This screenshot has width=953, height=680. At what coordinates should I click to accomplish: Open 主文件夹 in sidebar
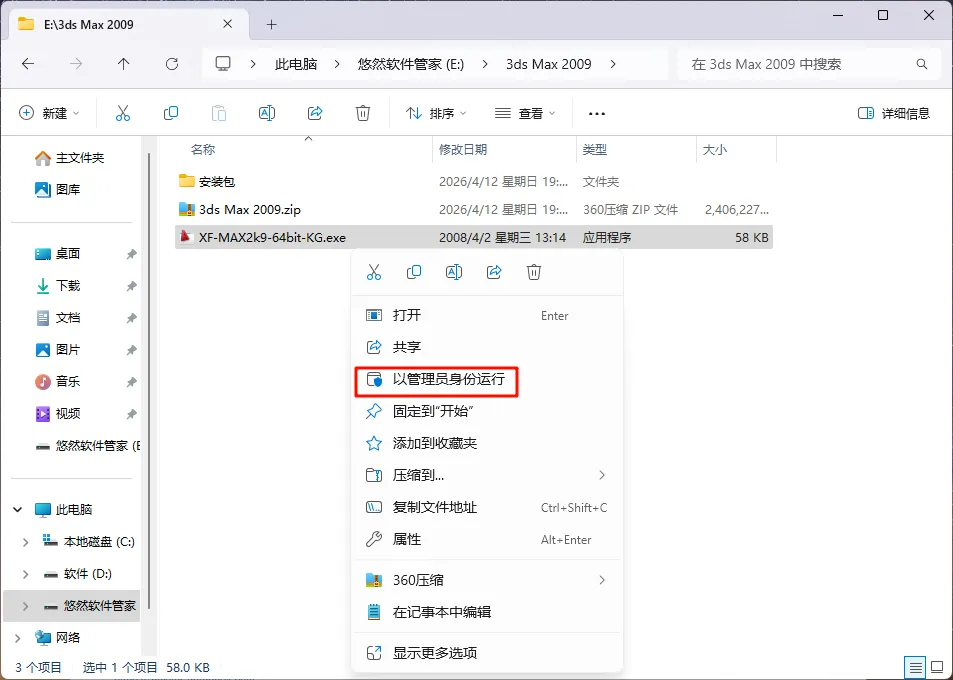click(x=70, y=158)
